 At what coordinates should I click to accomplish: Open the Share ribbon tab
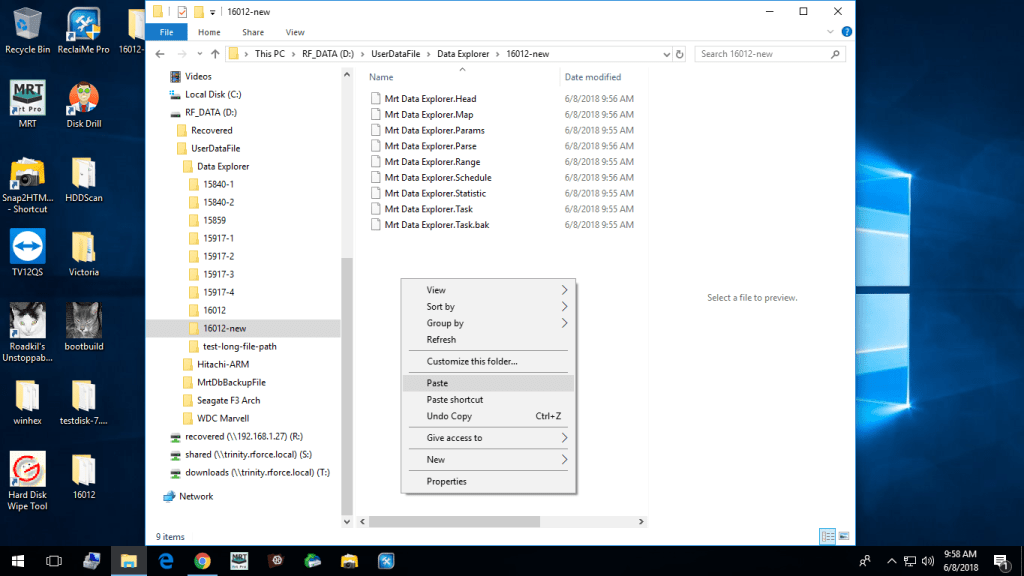252,32
